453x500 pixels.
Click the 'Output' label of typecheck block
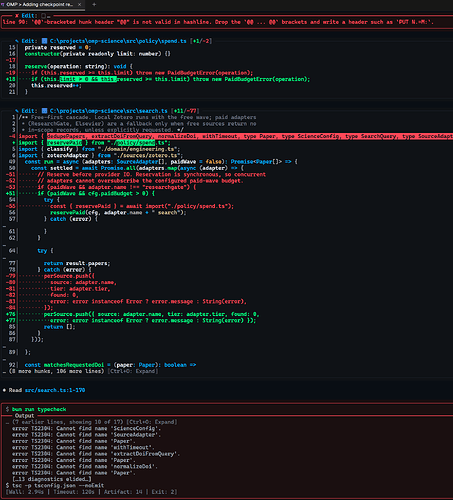pyautogui.click(x=24, y=416)
